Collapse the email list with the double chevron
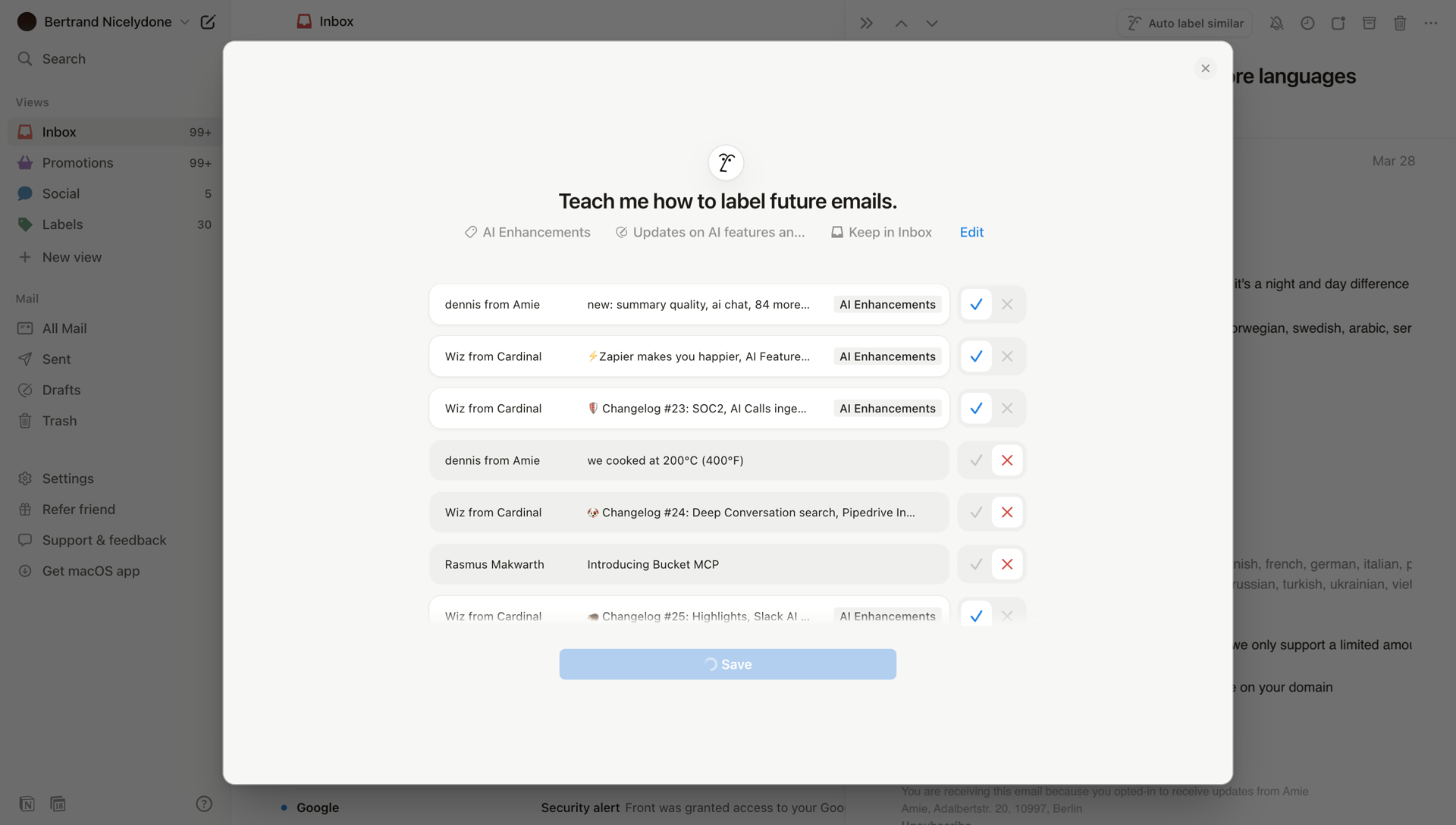This screenshot has height=825, width=1456. 864,22
